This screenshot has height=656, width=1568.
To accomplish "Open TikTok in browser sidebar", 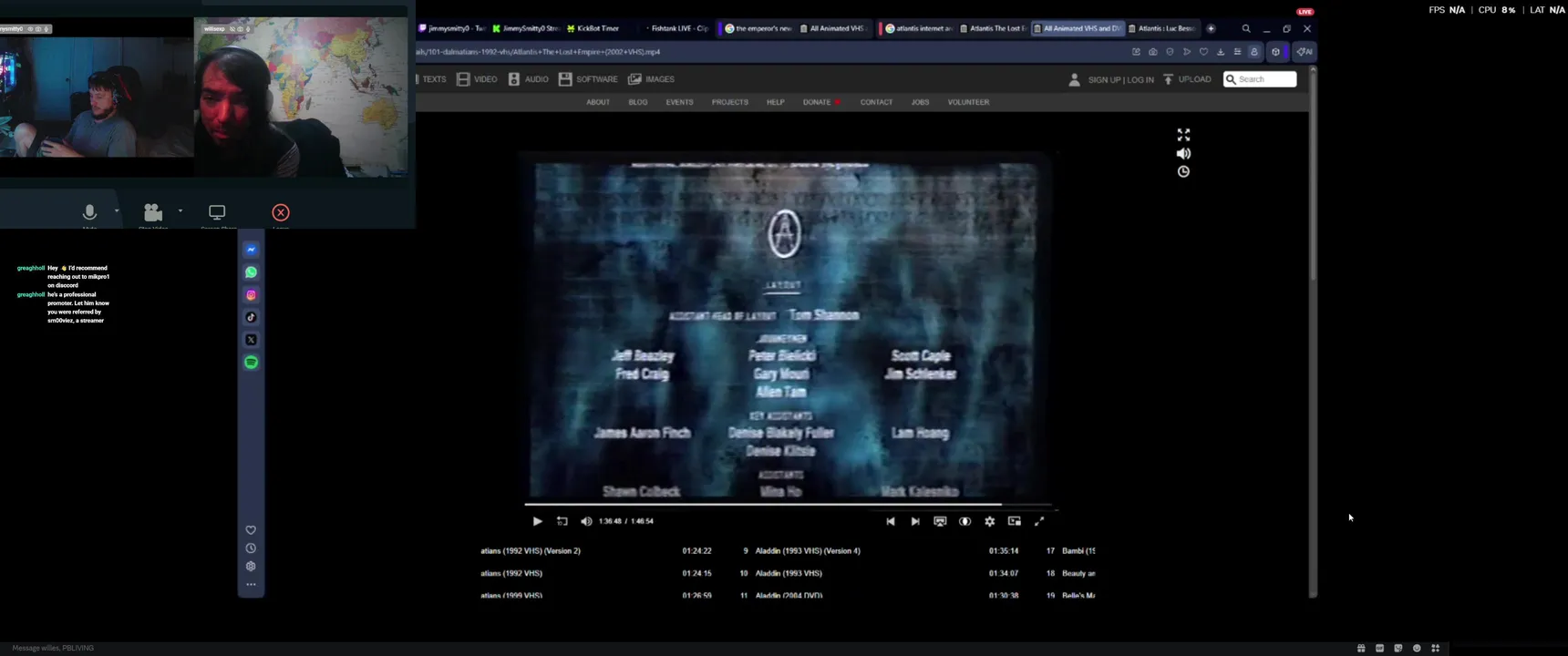I will 251,317.
